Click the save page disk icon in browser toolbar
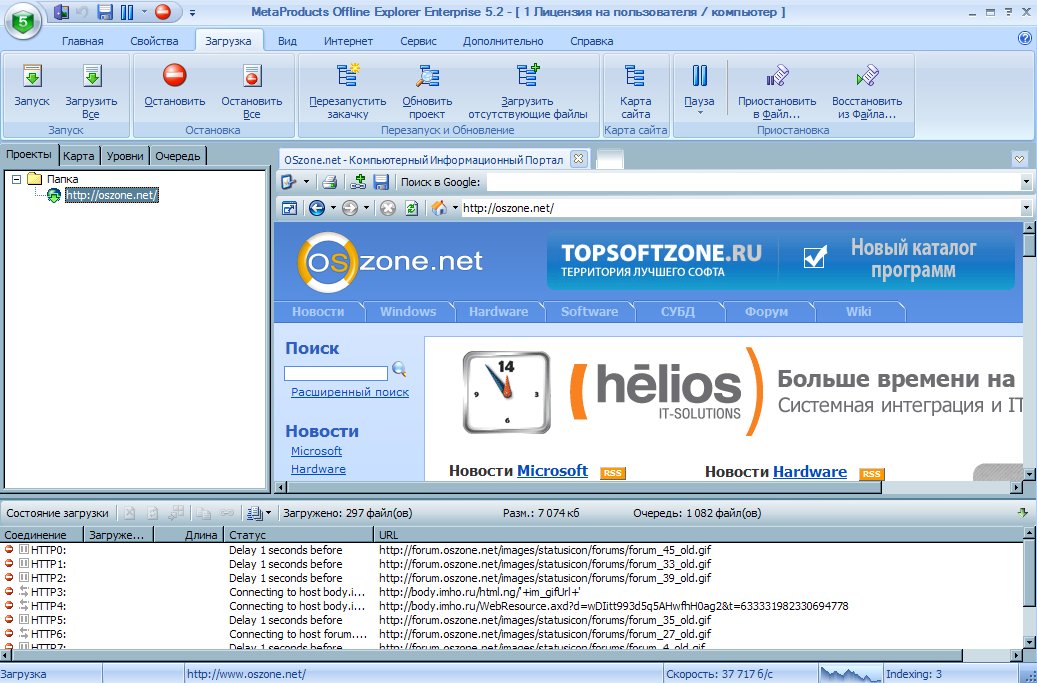Image resolution: width=1037 pixels, height=683 pixels. tap(381, 182)
